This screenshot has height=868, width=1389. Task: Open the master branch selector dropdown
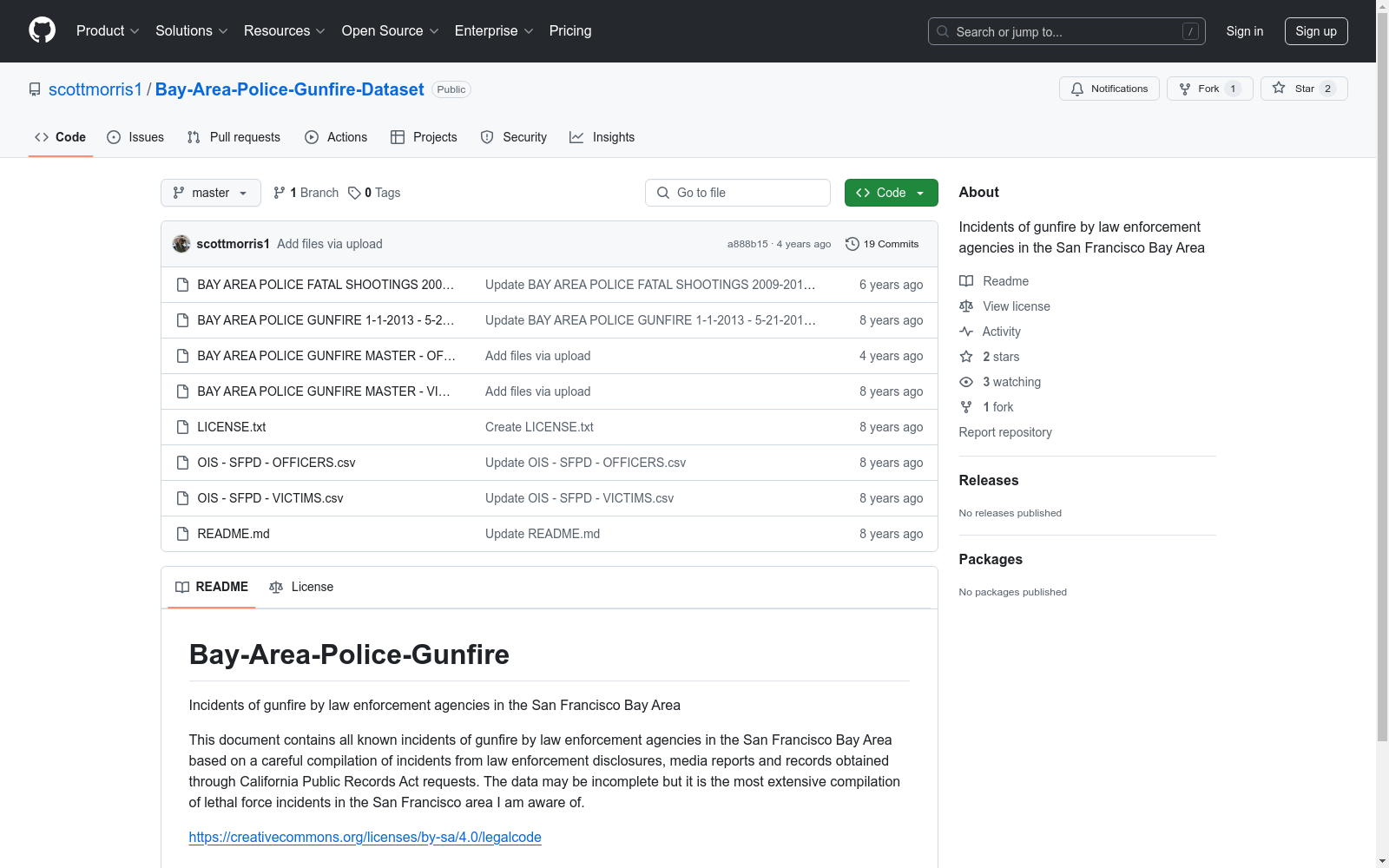[x=211, y=193]
